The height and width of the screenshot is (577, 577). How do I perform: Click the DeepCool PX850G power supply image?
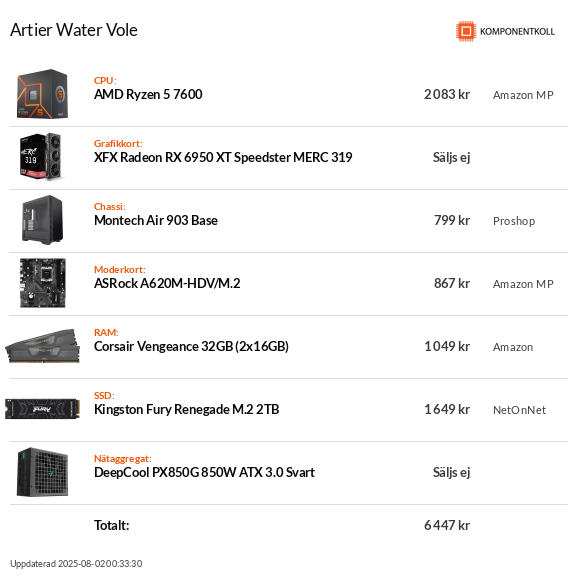(42, 472)
